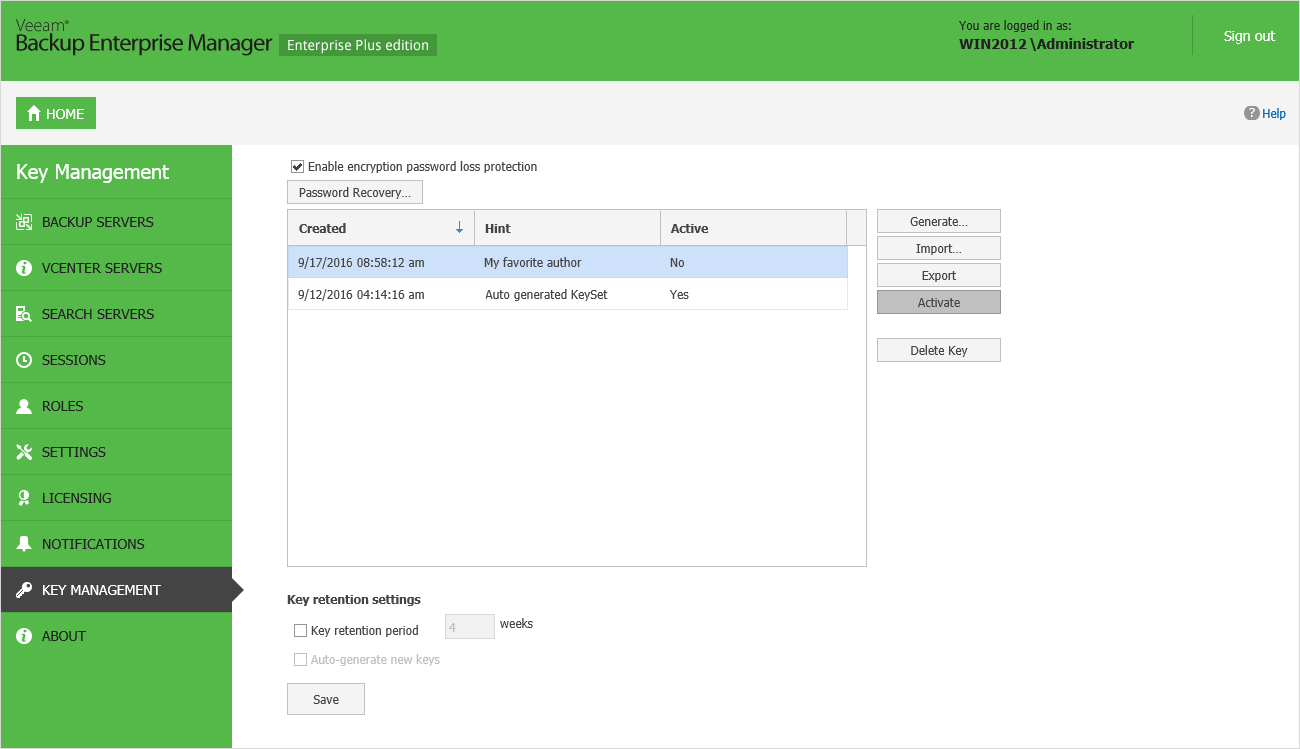1300x749 pixels.
Task: Click the Help question mark icon
Action: pyautogui.click(x=1251, y=113)
